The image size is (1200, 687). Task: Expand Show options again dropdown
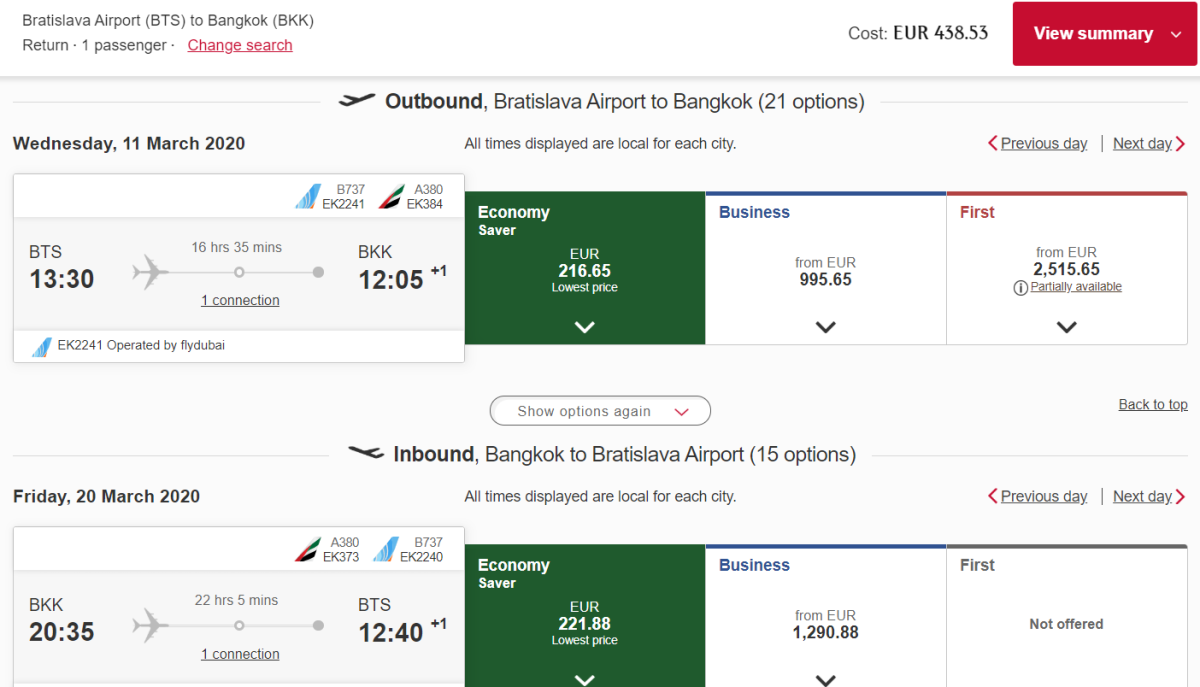click(x=600, y=411)
